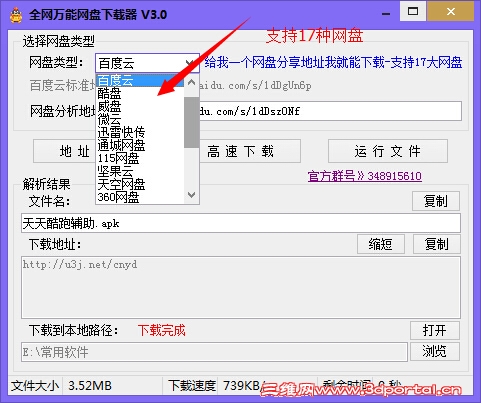
Task: Choose 天空网盘 from the list
Action: coord(140,184)
